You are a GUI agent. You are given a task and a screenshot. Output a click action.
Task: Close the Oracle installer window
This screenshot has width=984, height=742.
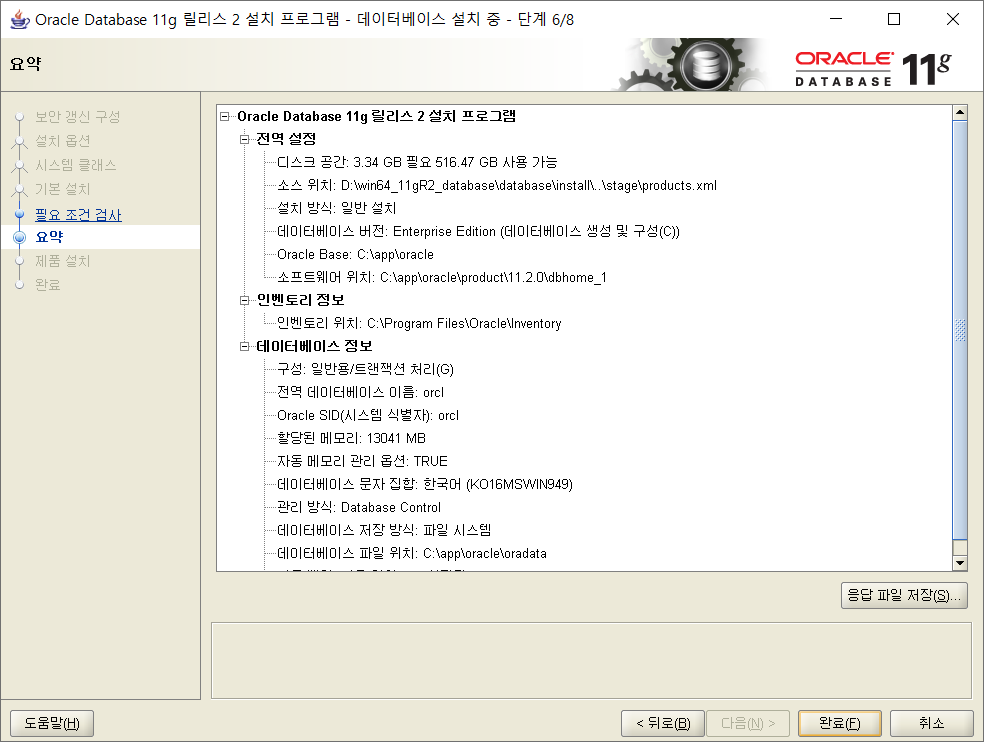pyautogui.click(x=953, y=19)
